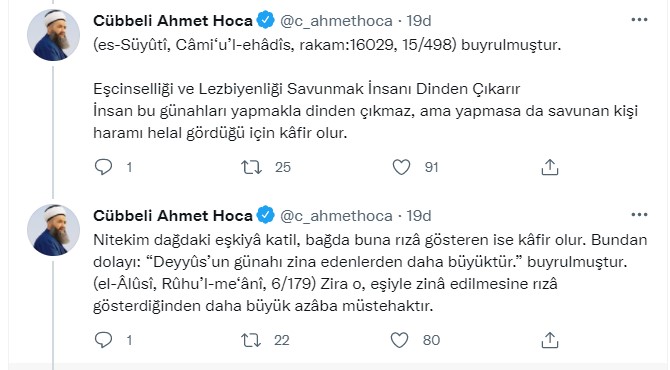Viewport: 670px width, 370px height.
Task: Like the first tweet with 91 likes
Action: (401, 167)
